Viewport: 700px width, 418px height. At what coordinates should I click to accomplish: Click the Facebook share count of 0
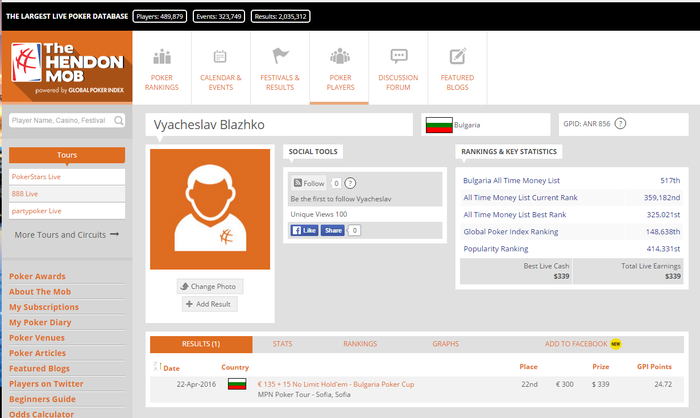354,230
